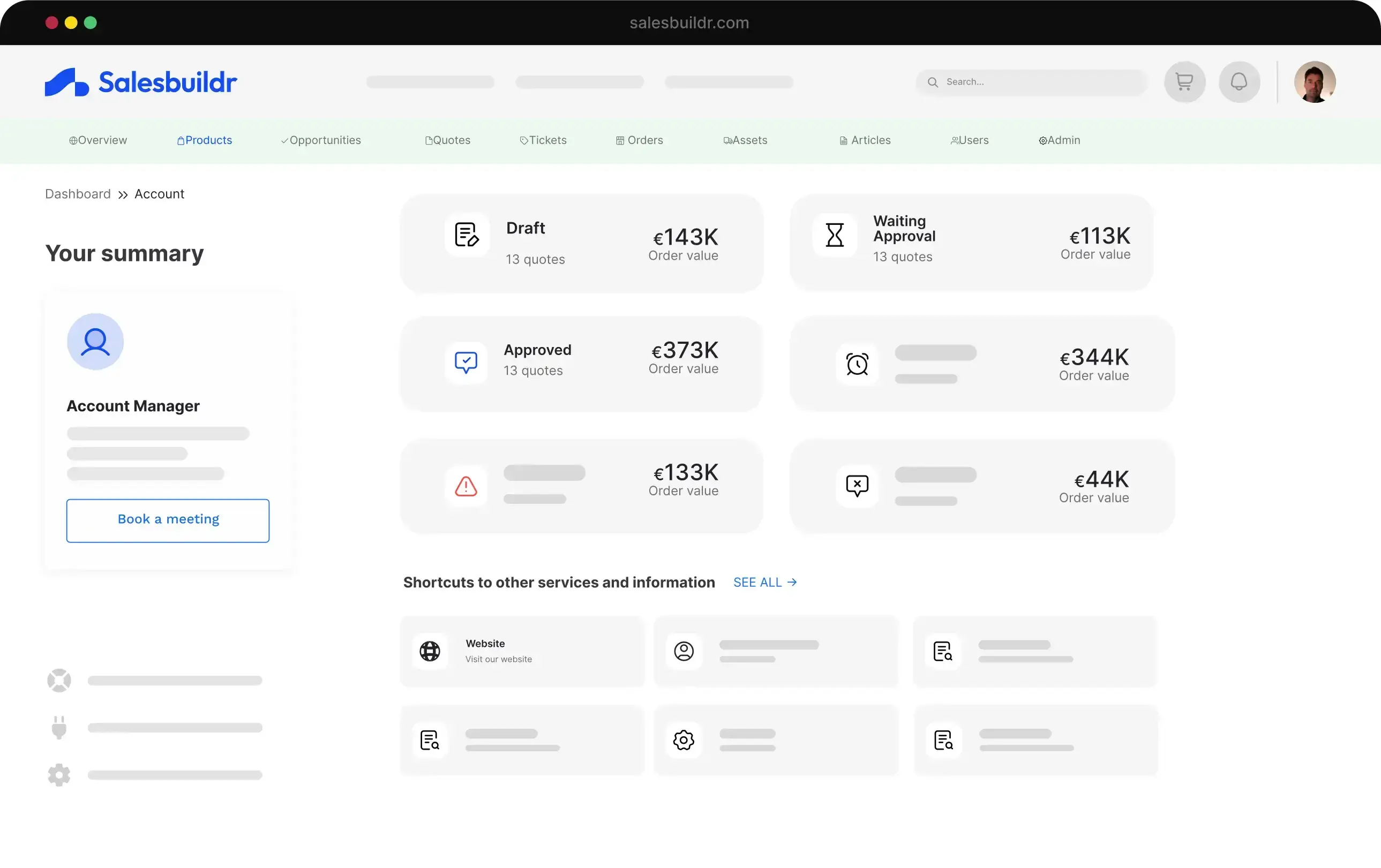Viewport: 1381px width, 868px height.
Task: Click the gear settings icon in sidebar
Action: 59,775
